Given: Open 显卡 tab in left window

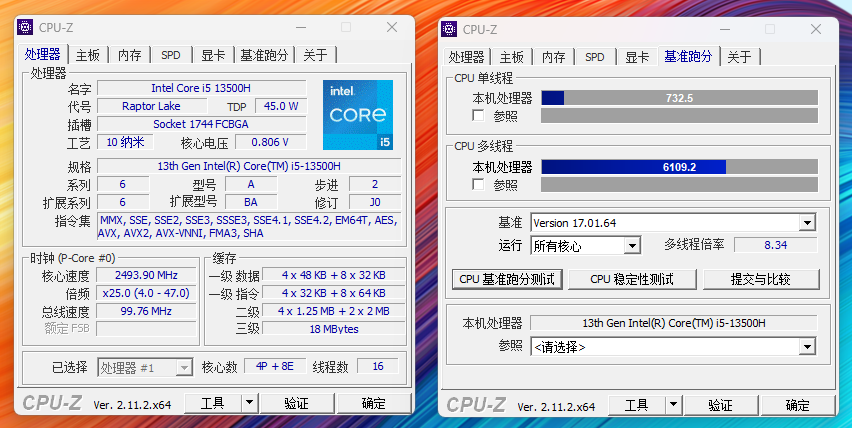Looking at the screenshot, I should [x=213, y=55].
